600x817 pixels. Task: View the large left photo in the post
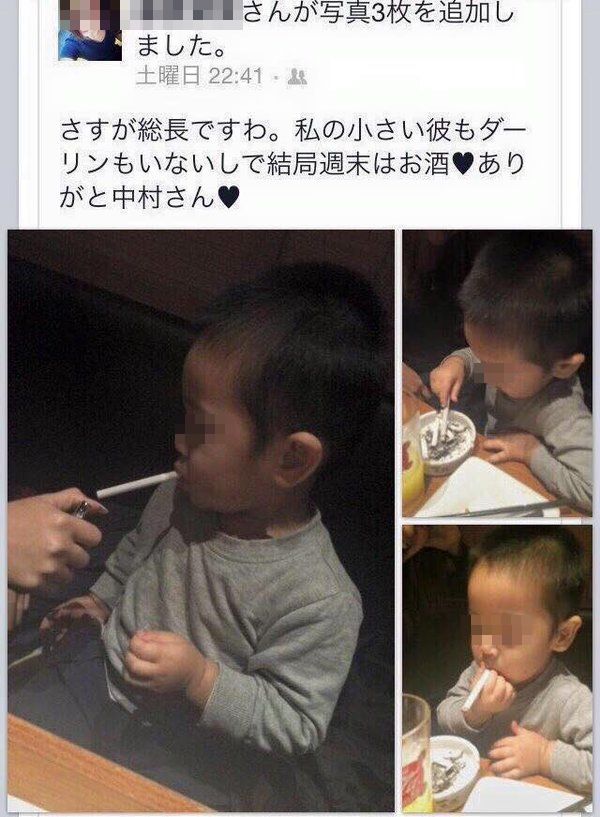click(x=201, y=521)
